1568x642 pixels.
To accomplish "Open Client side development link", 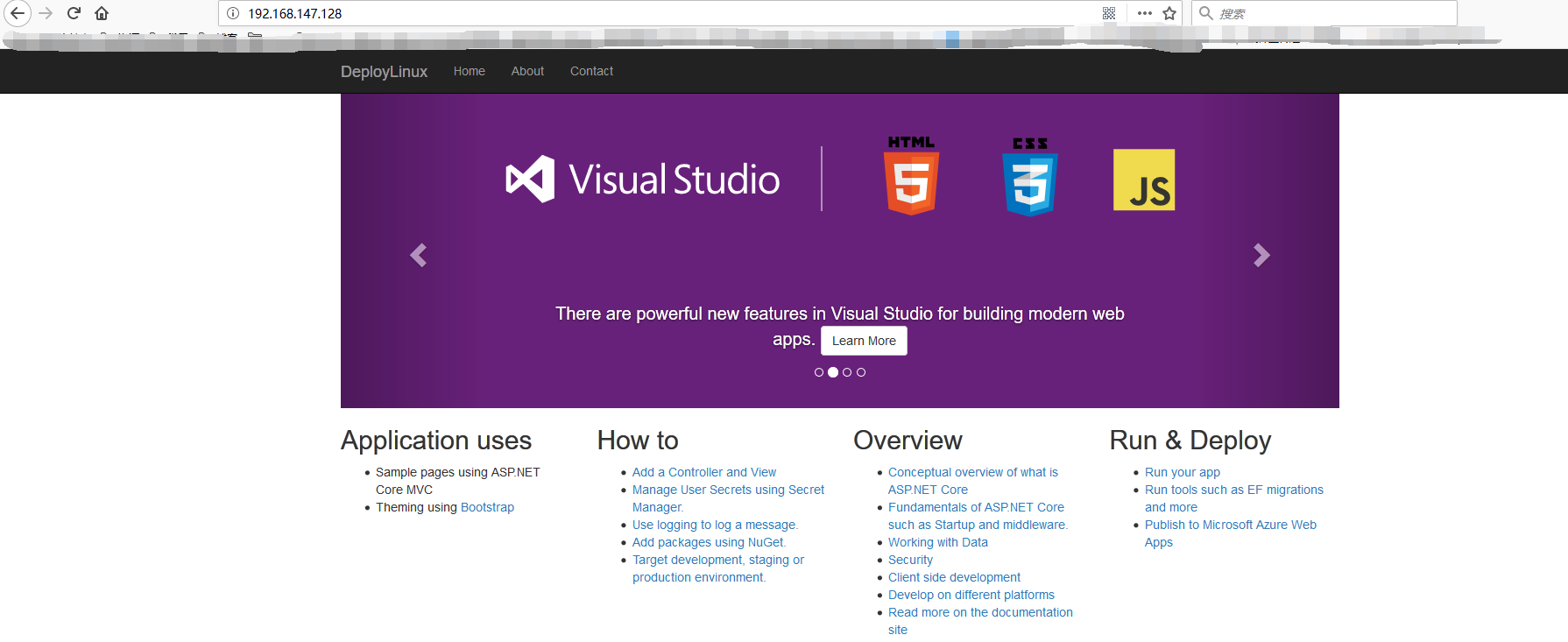I will tap(954, 577).
